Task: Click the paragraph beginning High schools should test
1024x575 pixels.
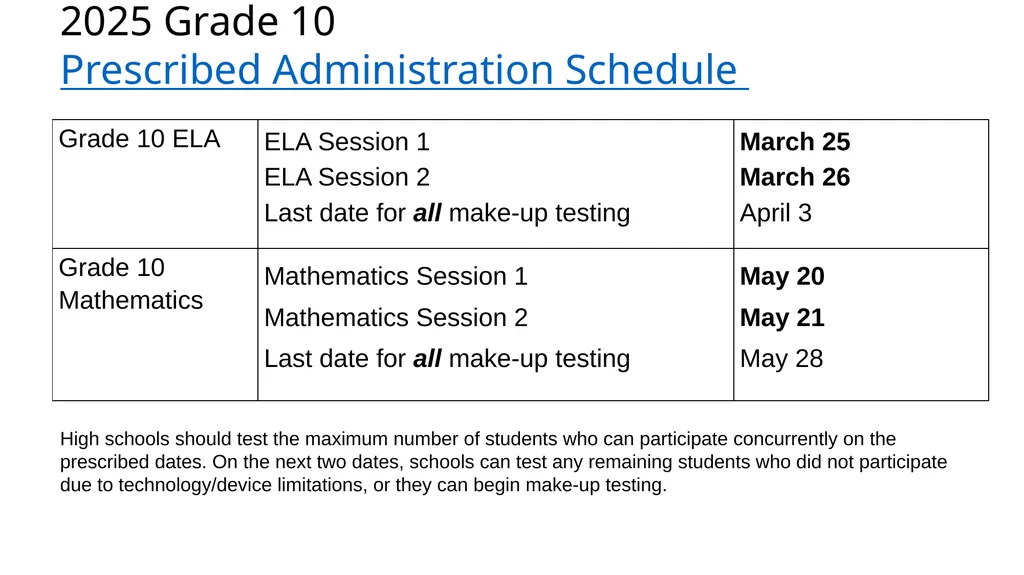Action: click(x=504, y=462)
